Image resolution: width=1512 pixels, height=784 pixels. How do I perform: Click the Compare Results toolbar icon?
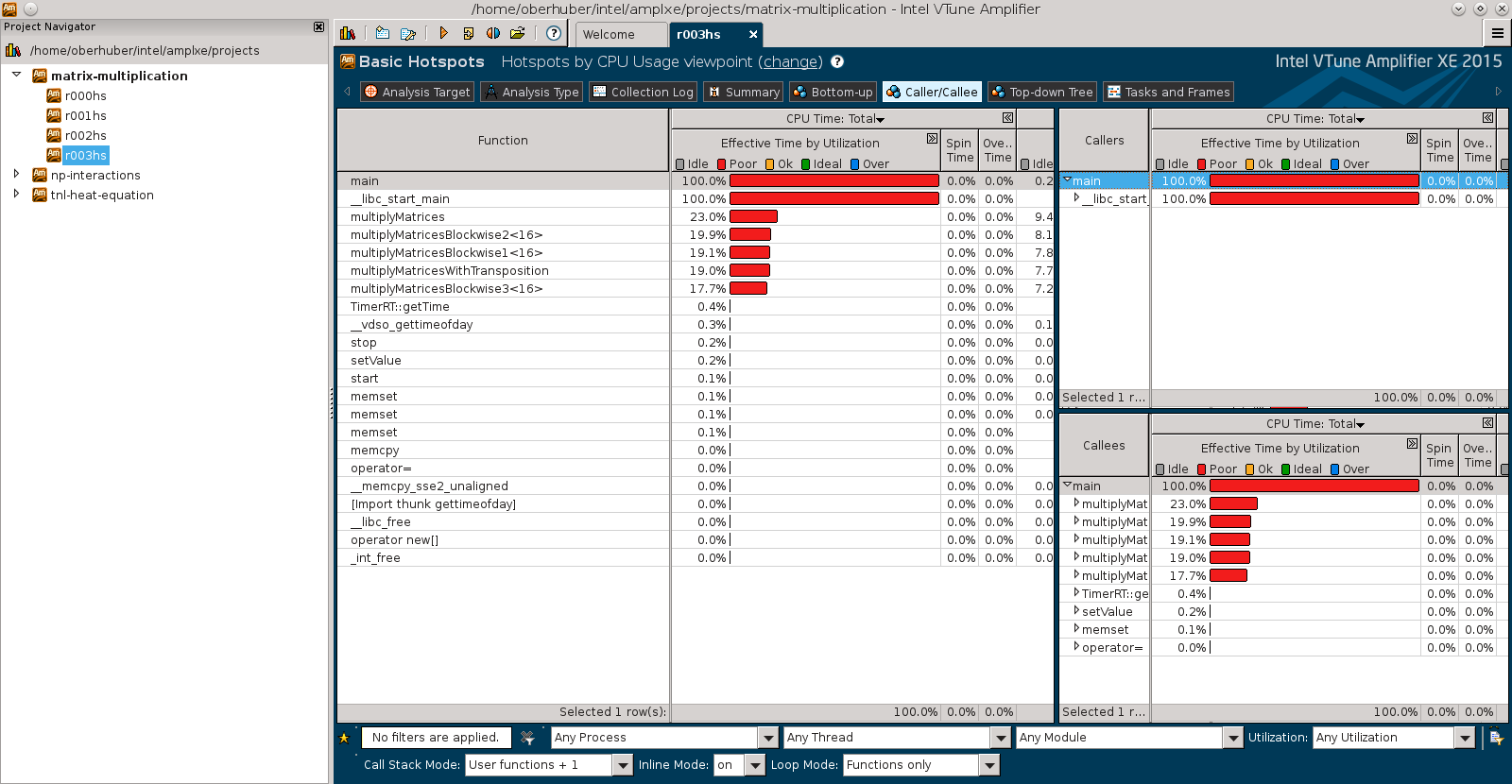492,33
